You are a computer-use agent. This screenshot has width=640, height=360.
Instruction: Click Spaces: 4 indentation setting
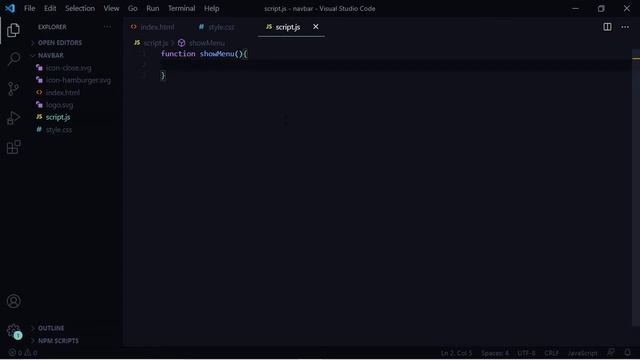tap(495, 353)
